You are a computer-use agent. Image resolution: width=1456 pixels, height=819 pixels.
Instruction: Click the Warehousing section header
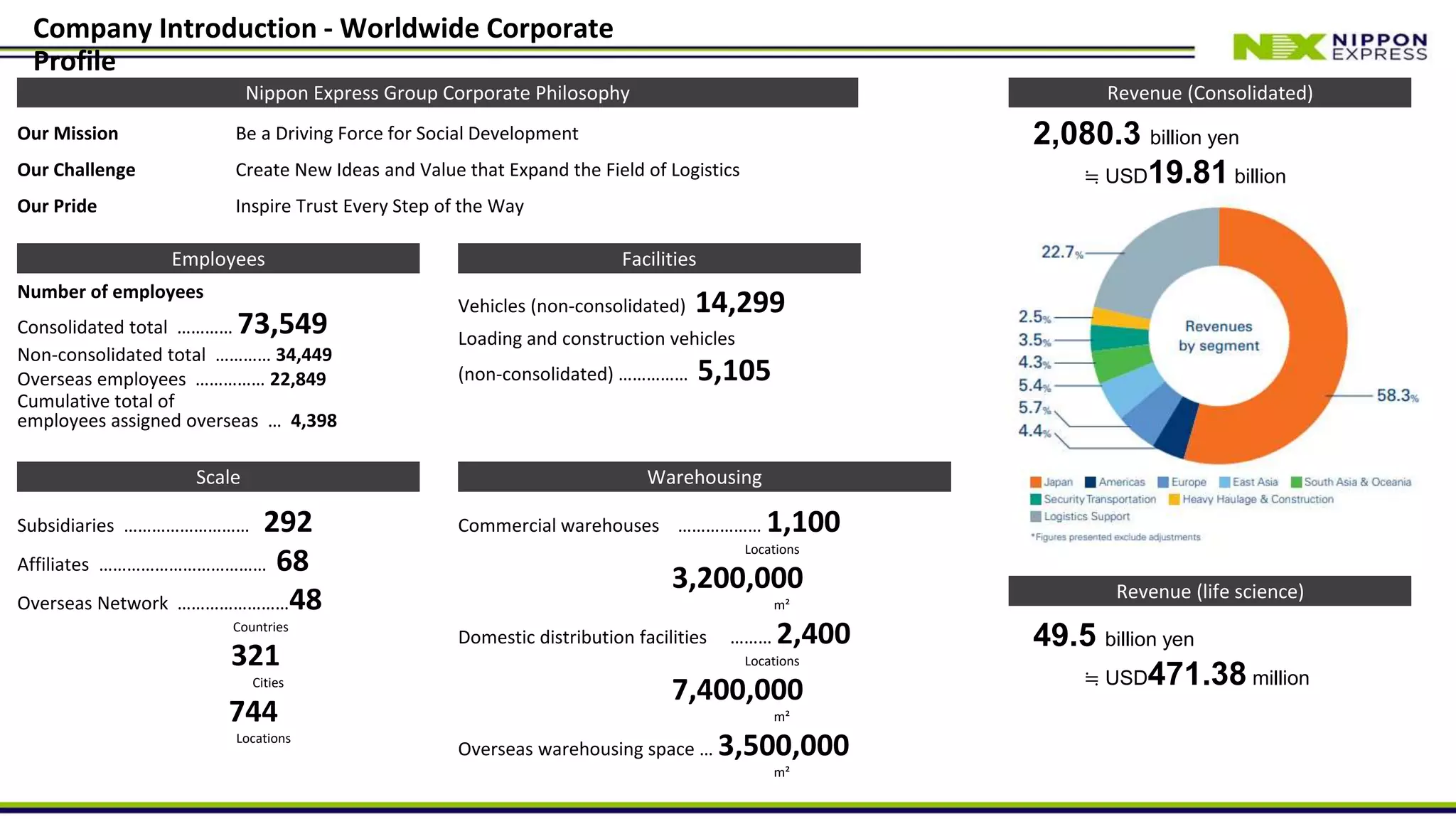coord(705,477)
